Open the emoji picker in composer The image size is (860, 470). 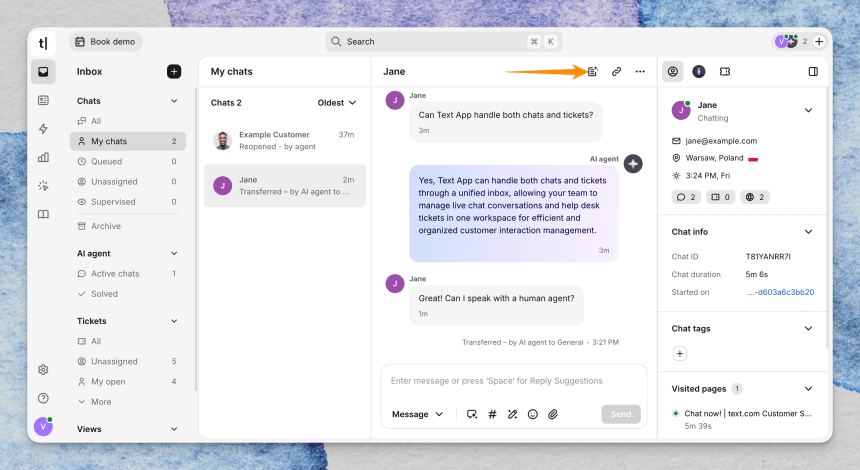pyautogui.click(x=533, y=414)
